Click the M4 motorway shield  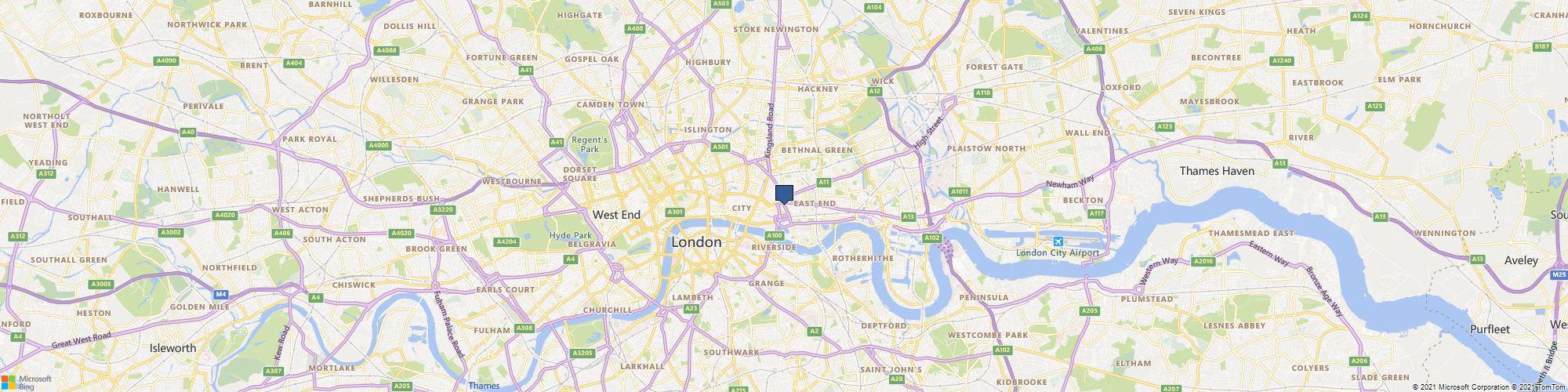(x=221, y=295)
